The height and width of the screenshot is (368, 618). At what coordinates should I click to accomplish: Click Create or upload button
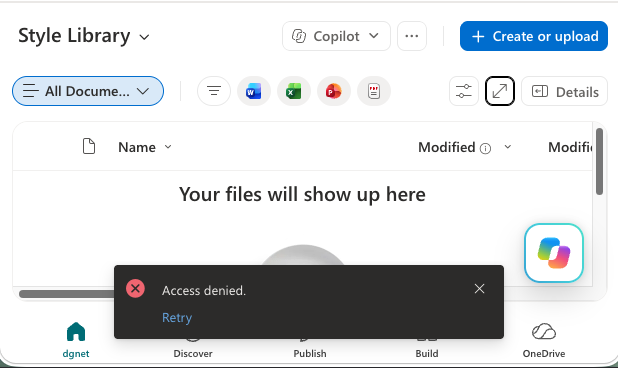pos(534,36)
